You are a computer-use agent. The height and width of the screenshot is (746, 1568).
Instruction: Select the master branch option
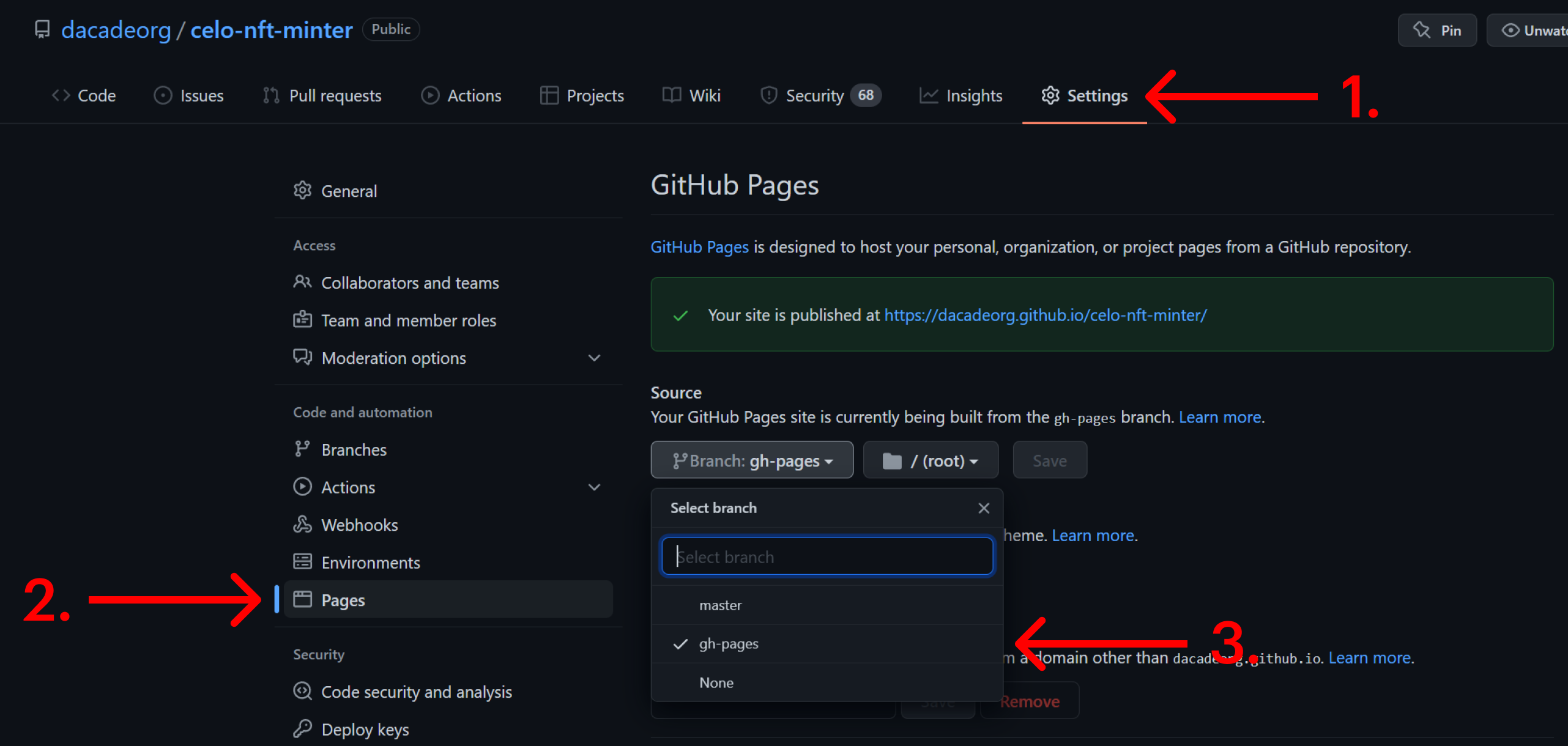[x=720, y=605]
